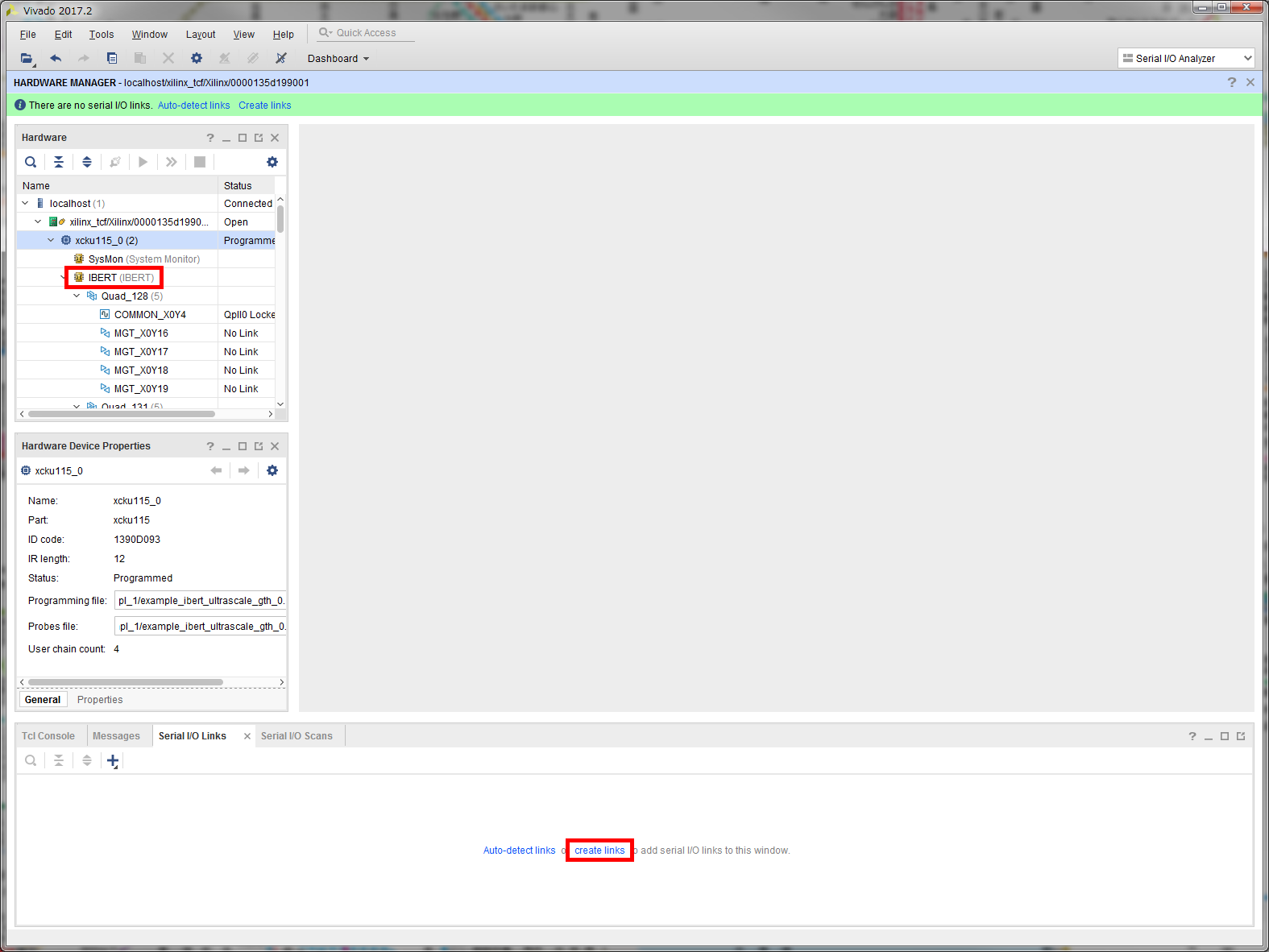Close the Serial I/O Links tab

click(247, 736)
